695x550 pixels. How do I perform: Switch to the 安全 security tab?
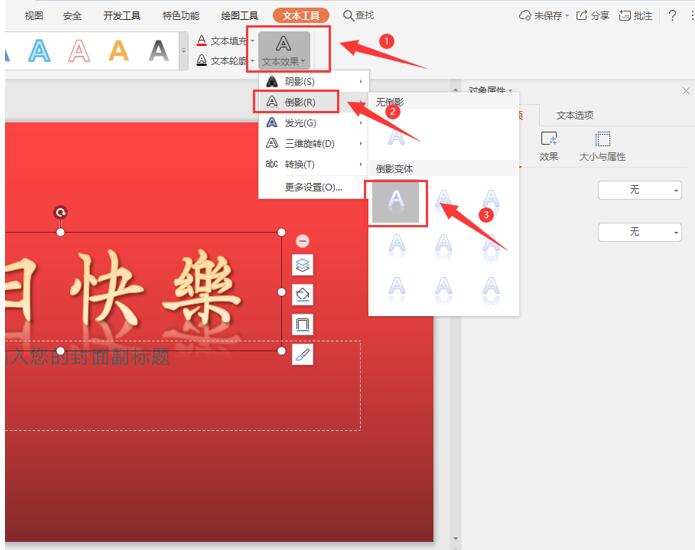tap(72, 16)
